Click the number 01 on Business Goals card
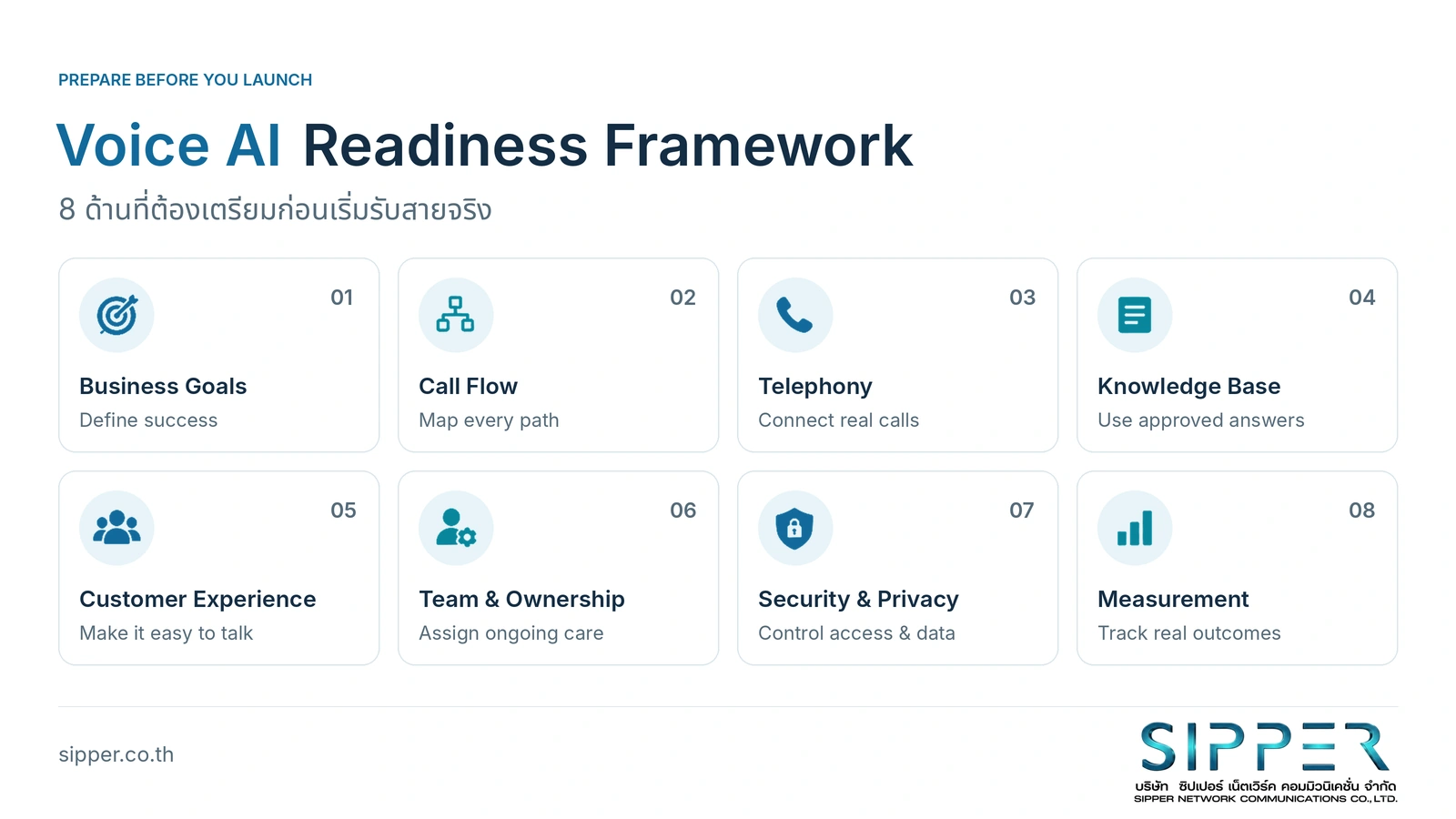This screenshot has height=819, width=1456. [341, 298]
